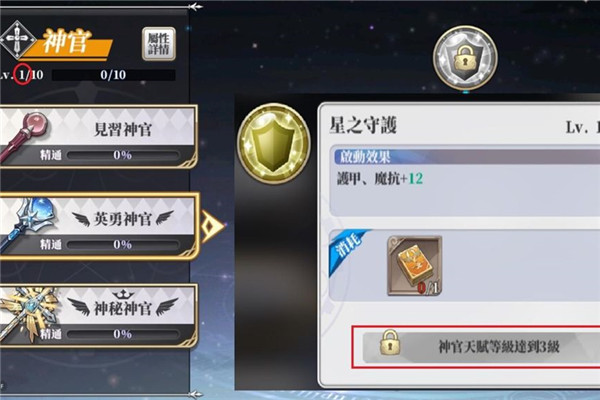Click the golden arrow beside 英勇神官
The image size is (600, 400).
click(x=212, y=227)
